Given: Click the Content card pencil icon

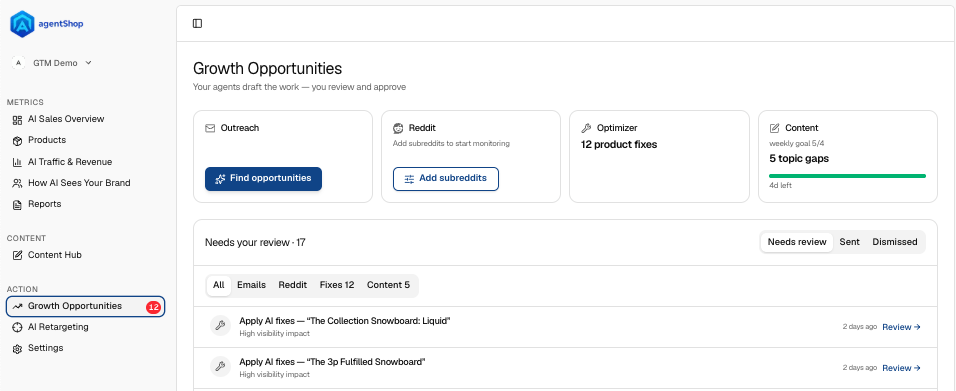Looking at the screenshot, I should (775, 128).
